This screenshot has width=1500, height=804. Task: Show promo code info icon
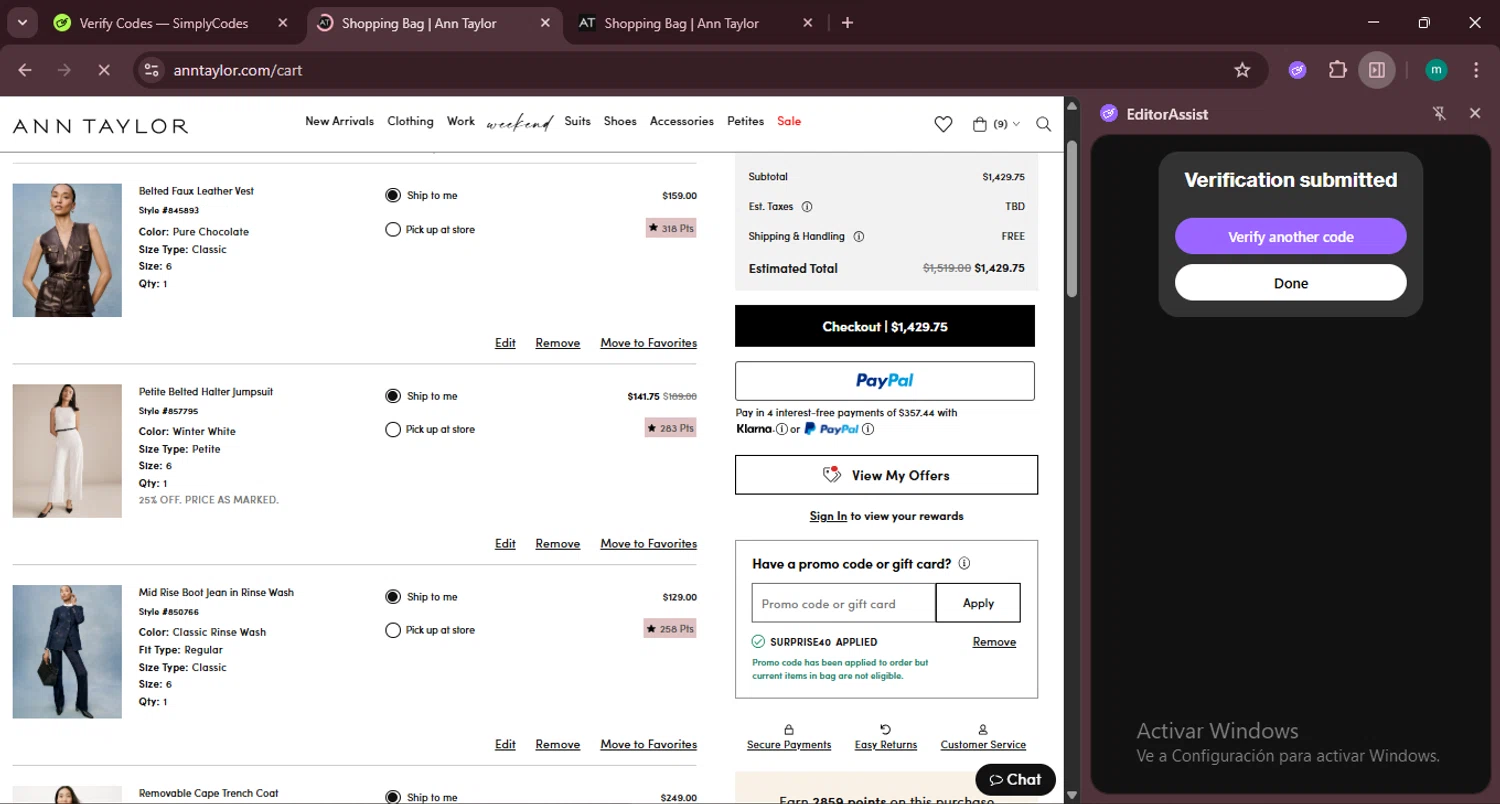964,563
